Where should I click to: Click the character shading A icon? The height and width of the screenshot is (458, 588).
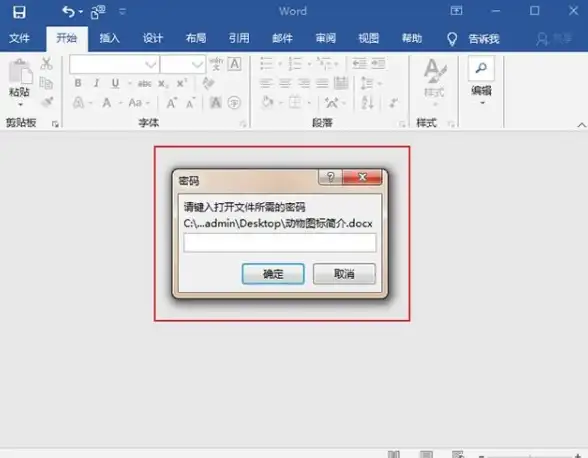pos(215,102)
